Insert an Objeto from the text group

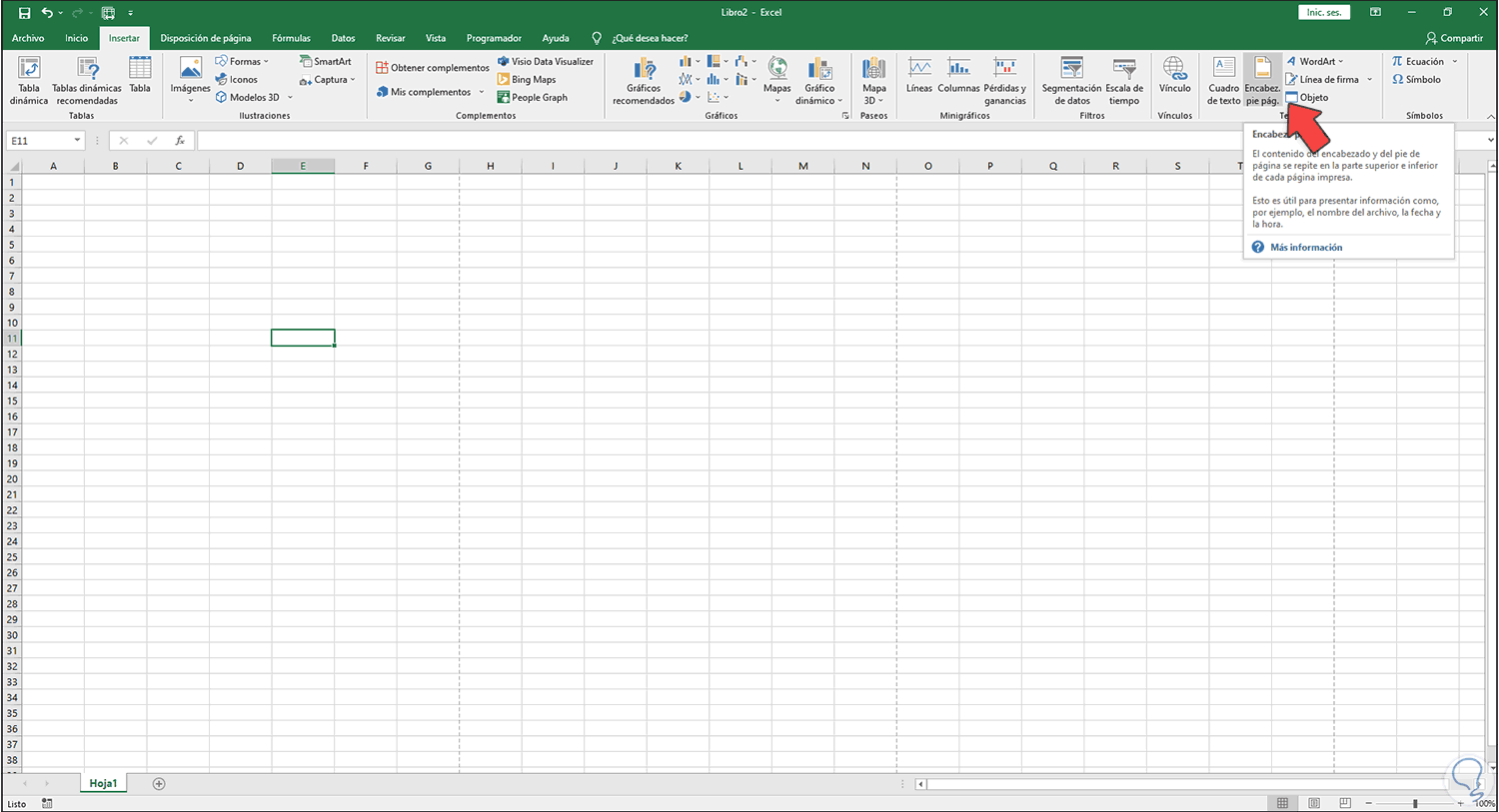tap(1307, 98)
